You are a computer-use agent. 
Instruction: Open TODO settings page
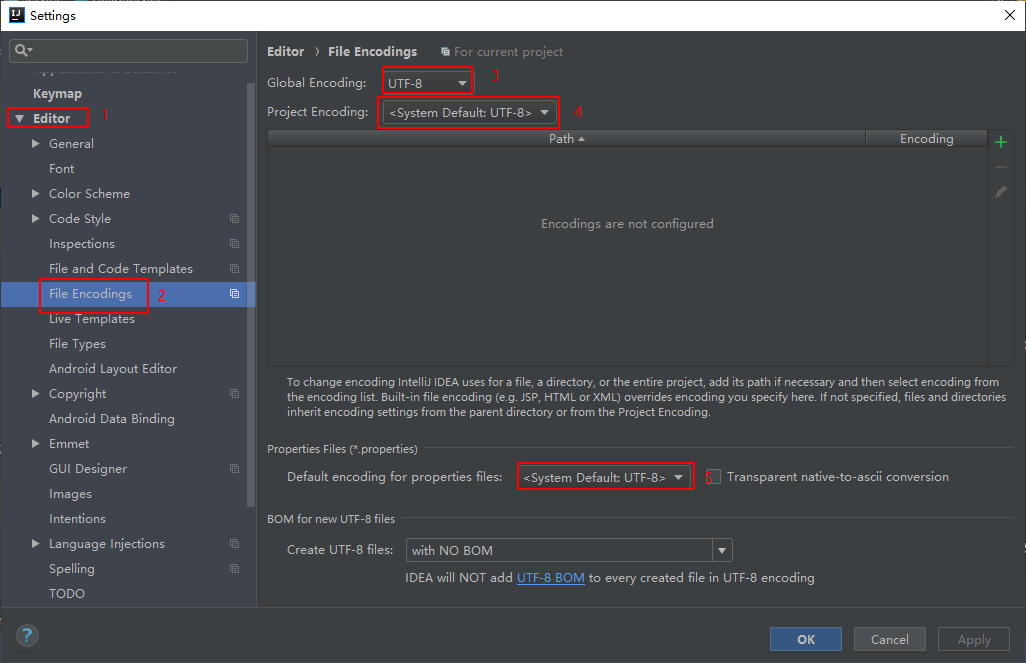(x=67, y=594)
